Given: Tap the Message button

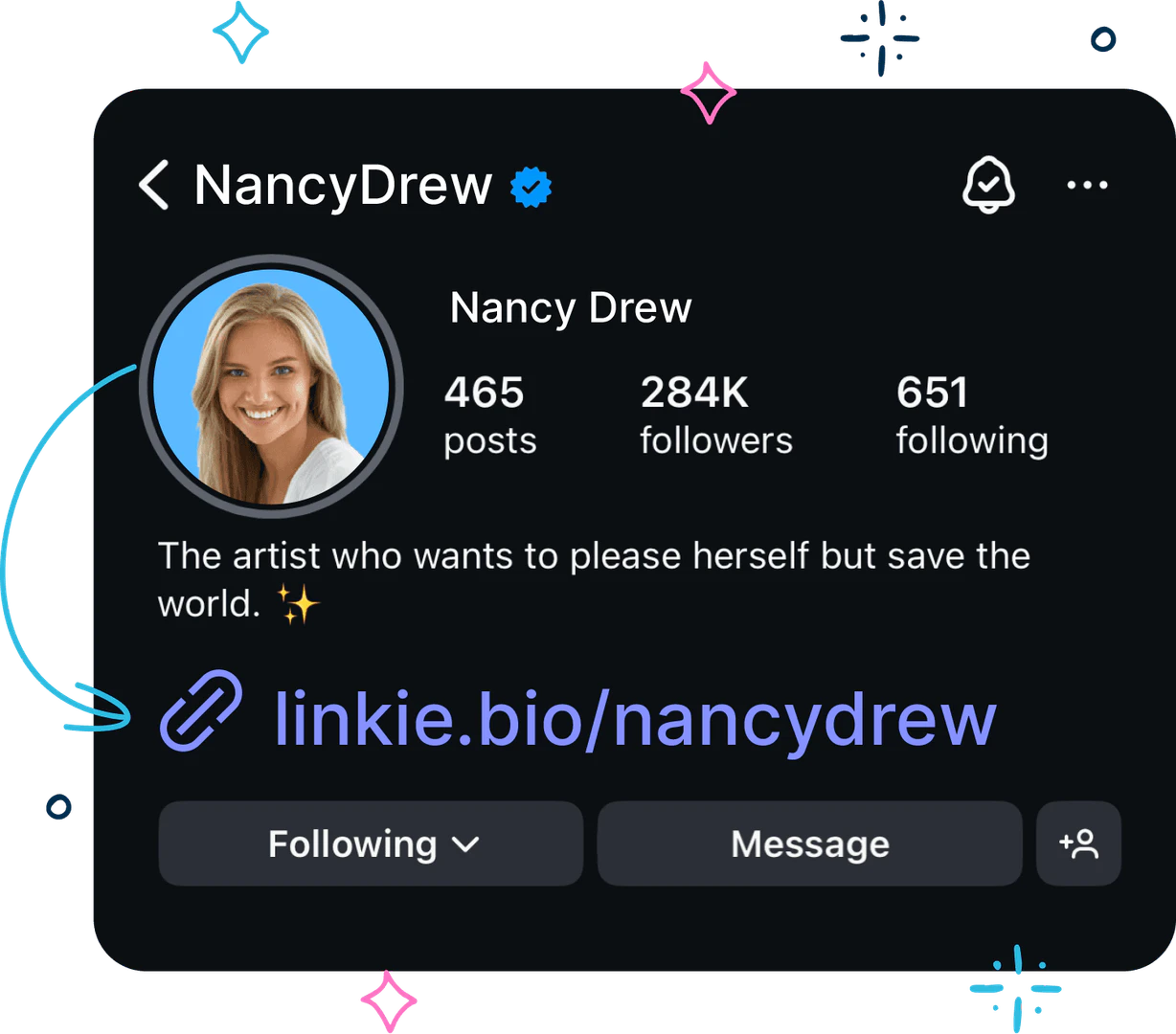Looking at the screenshot, I should click(810, 843).
